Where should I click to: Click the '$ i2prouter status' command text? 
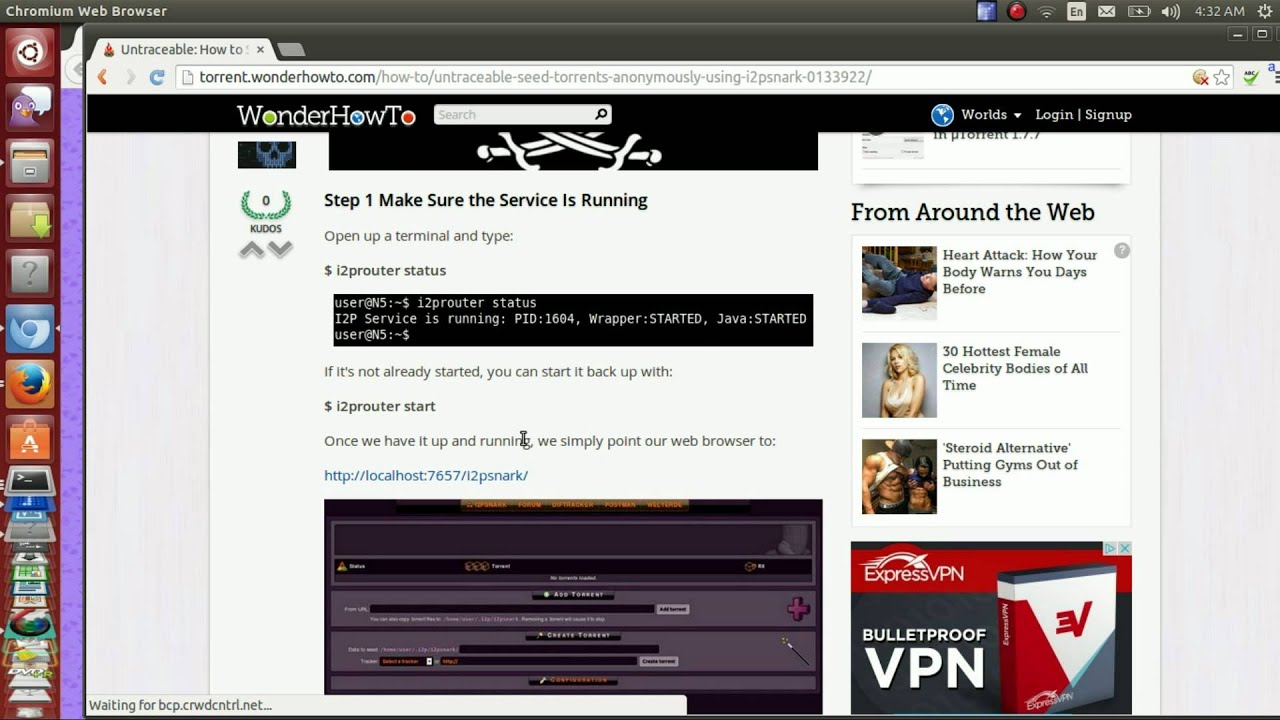385,270
